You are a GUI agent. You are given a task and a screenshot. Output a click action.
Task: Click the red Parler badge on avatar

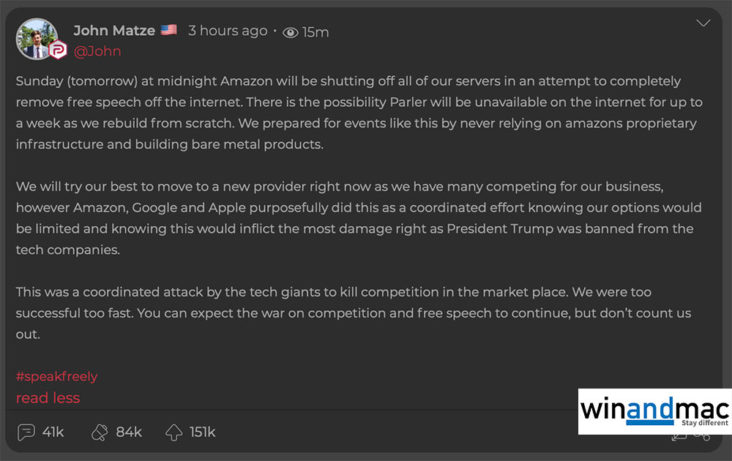[x=58, y=50]
